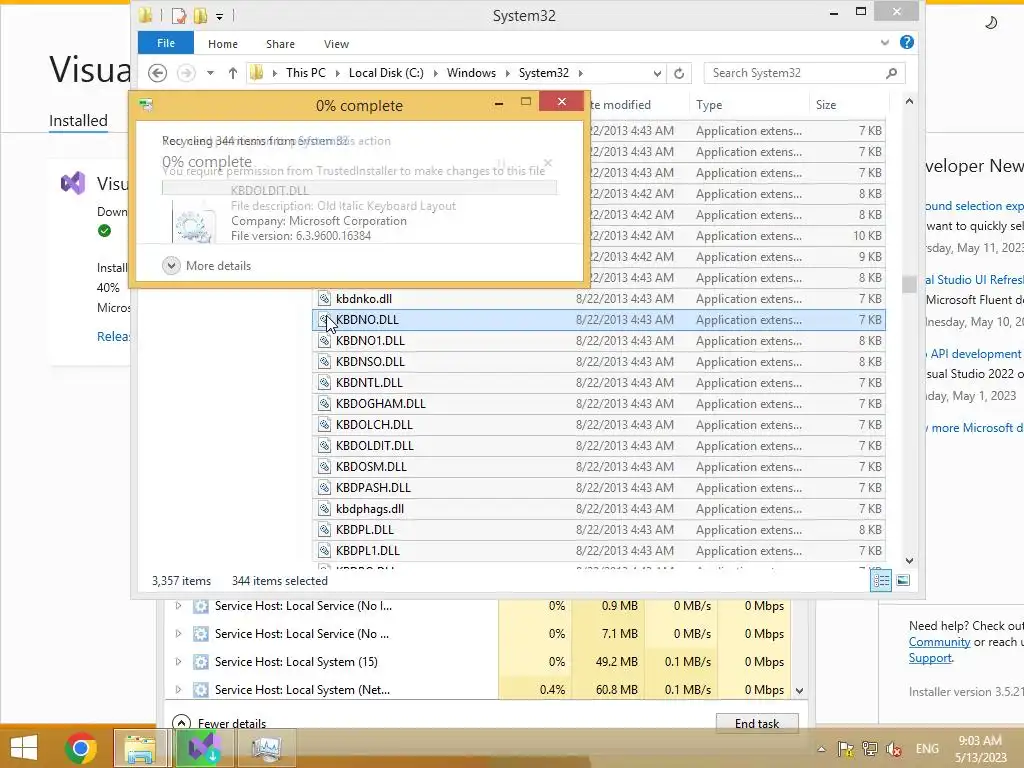Click System32 in the address breadcrumb
This screenshot has height=768, width=1024.
[x=544, y=73]
